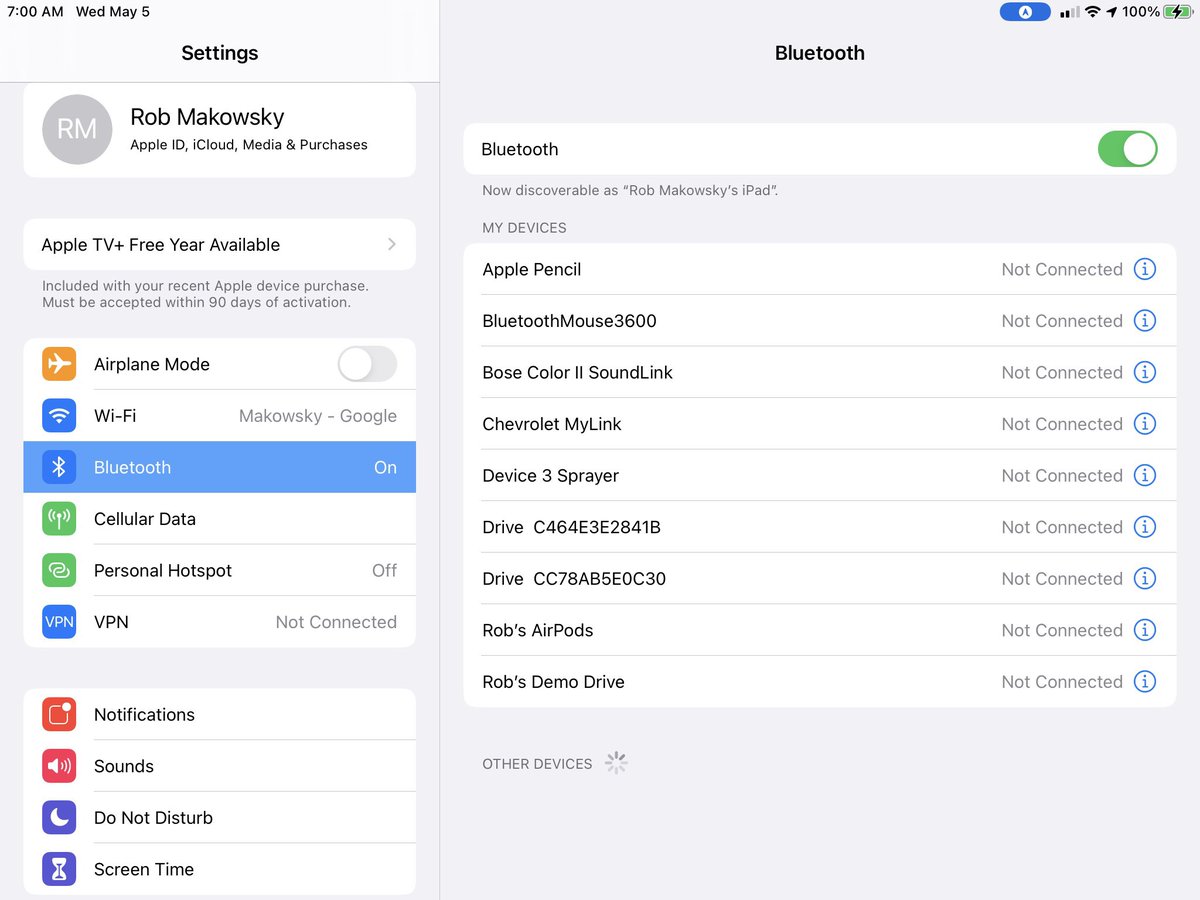Tap the 100% battery percentage text

[x=1141, y=12]
